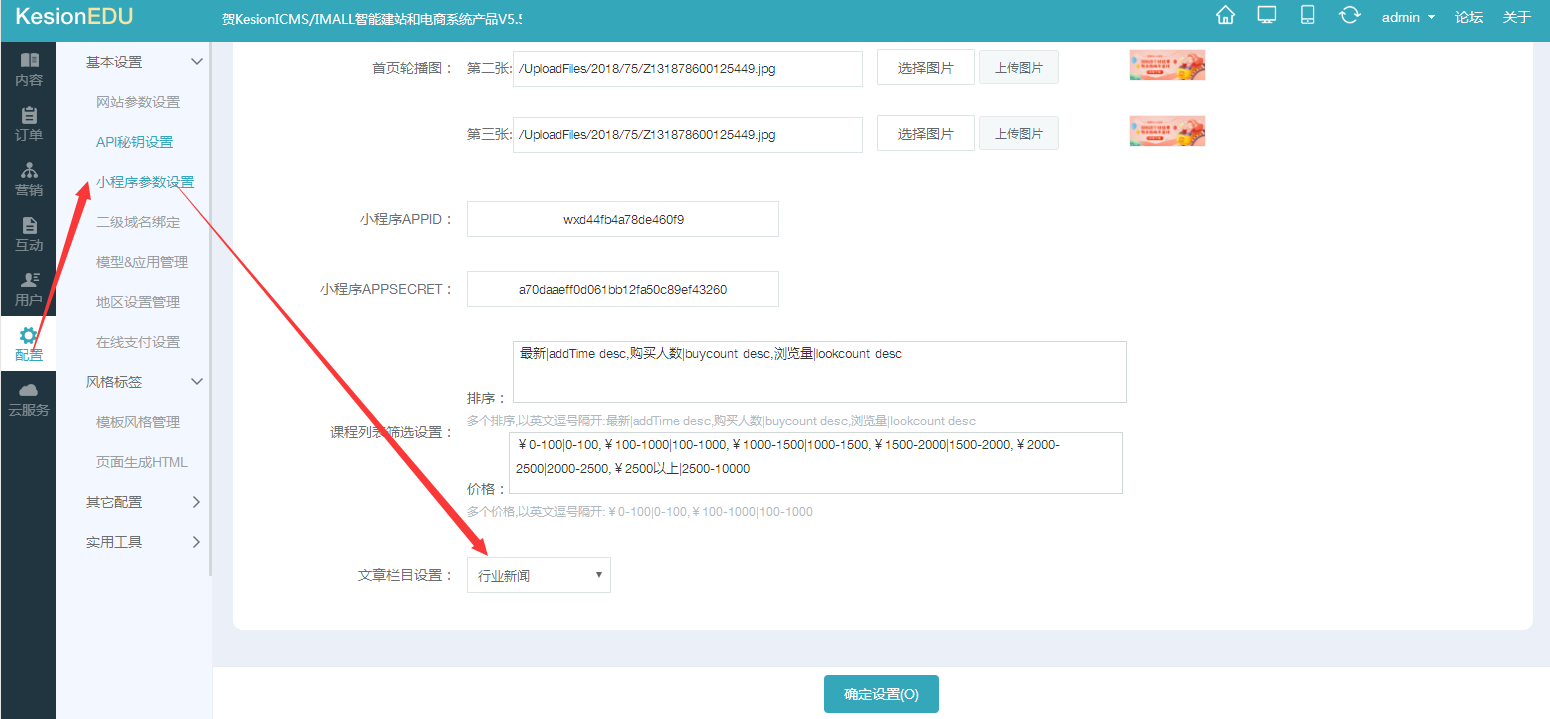Select the 在线支付设置 menu item
The height and width of the screenshot is (719, 1550).
[138, 342]
